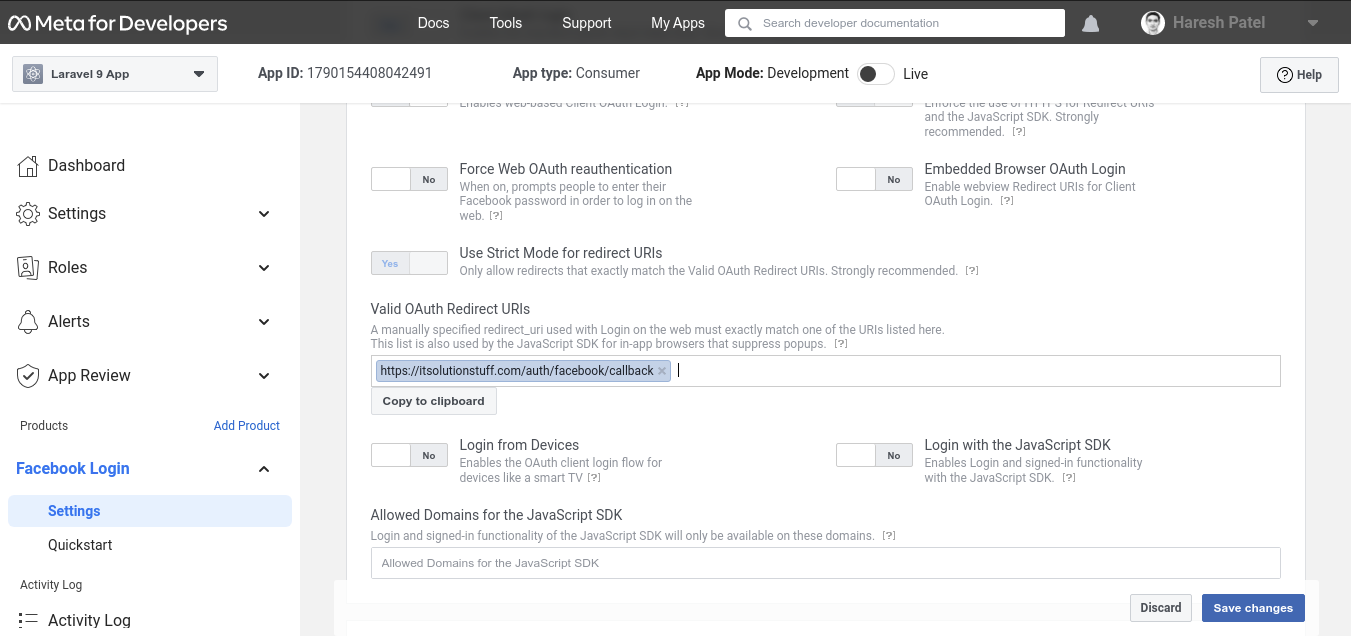The width and height of the screenshot is (1351, 636).
Task: Click the Settings gear icon in sidebar
Action: point(28,214)
